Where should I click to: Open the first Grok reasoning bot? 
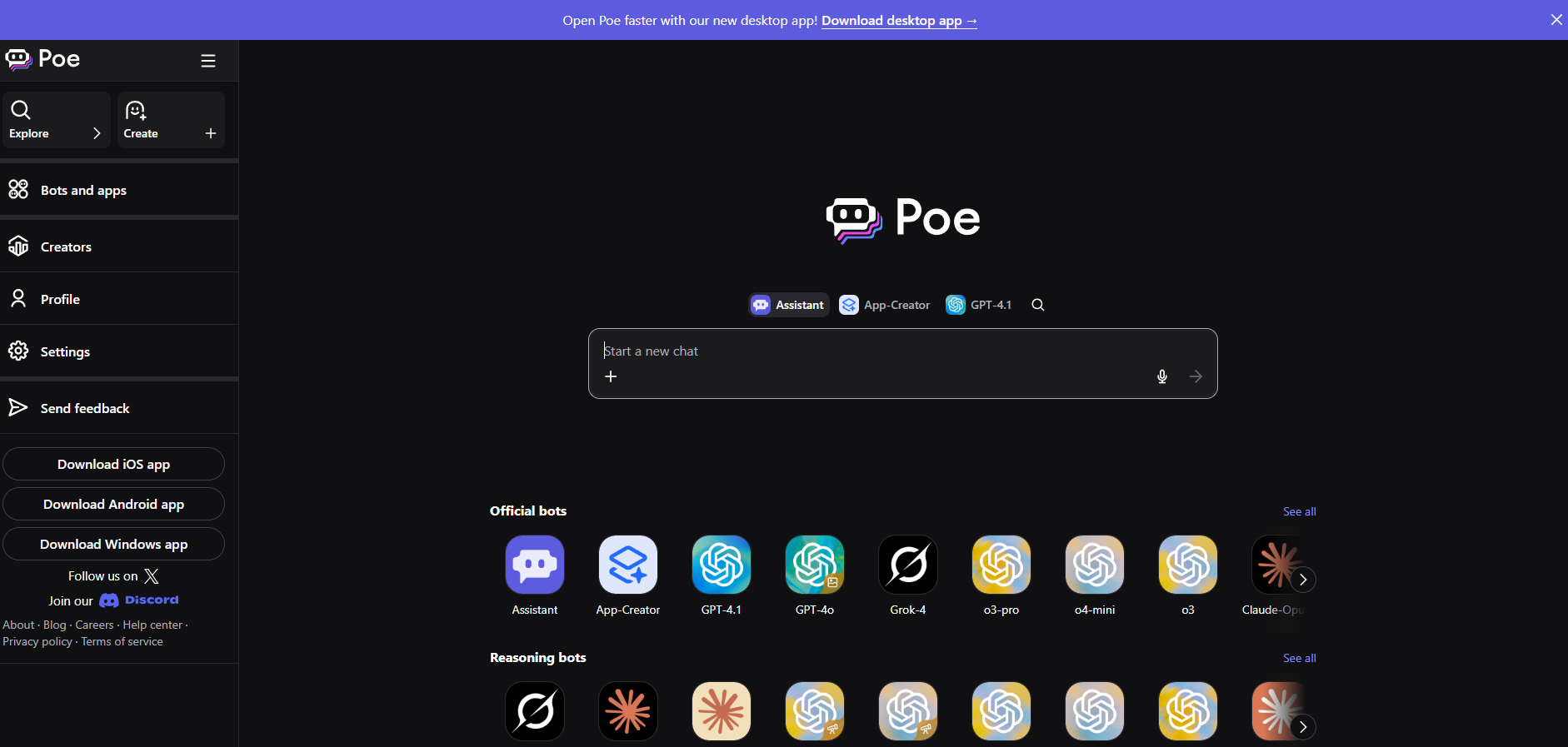[x=535, y=711]
